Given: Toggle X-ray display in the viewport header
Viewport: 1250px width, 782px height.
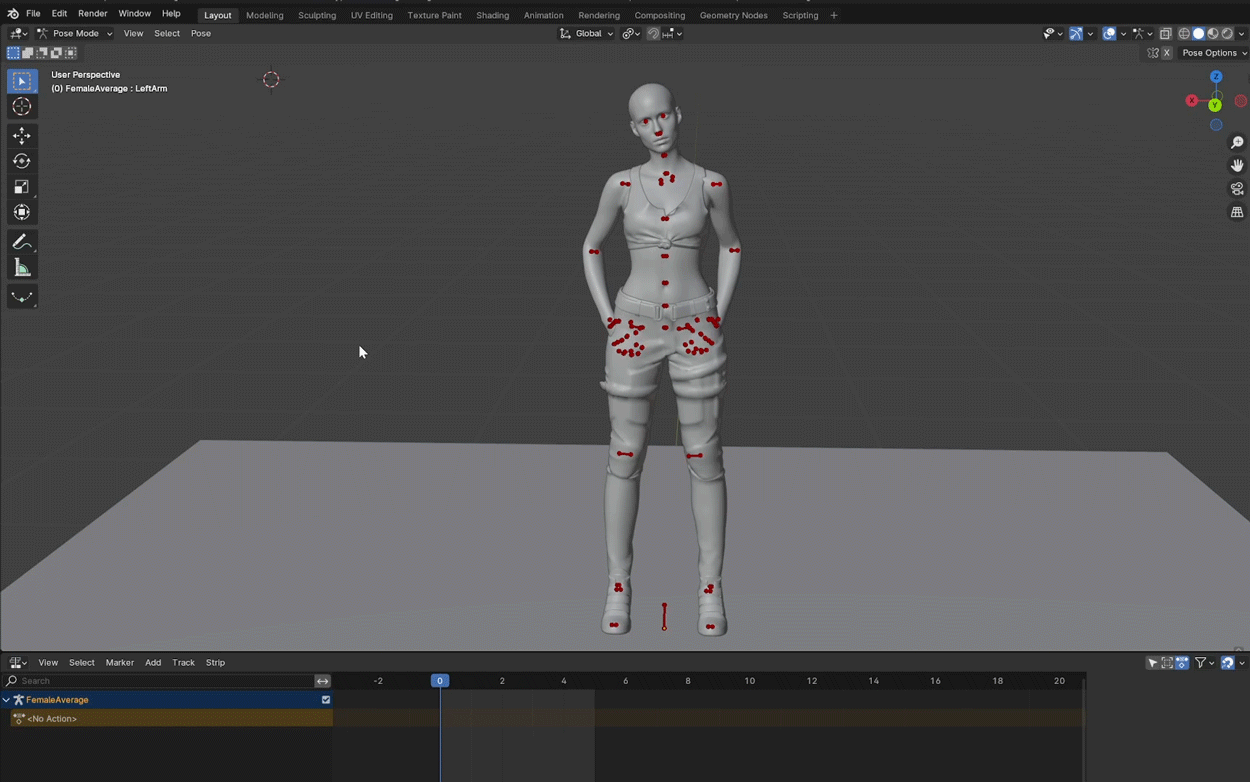Looking at the screenshot, I should (x=1166, y=34).
